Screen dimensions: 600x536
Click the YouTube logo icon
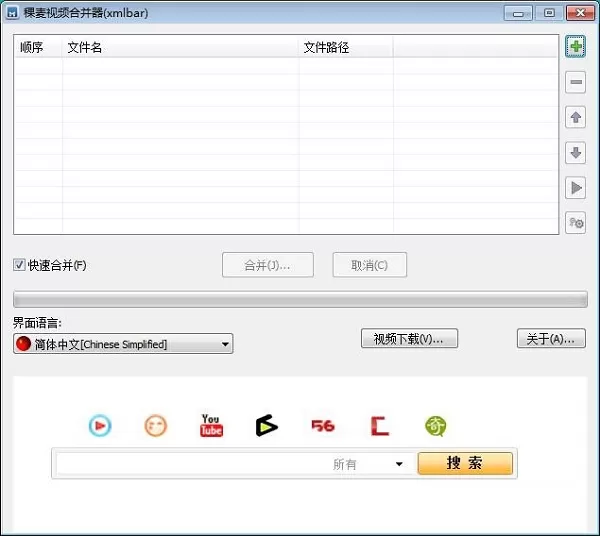211,425
